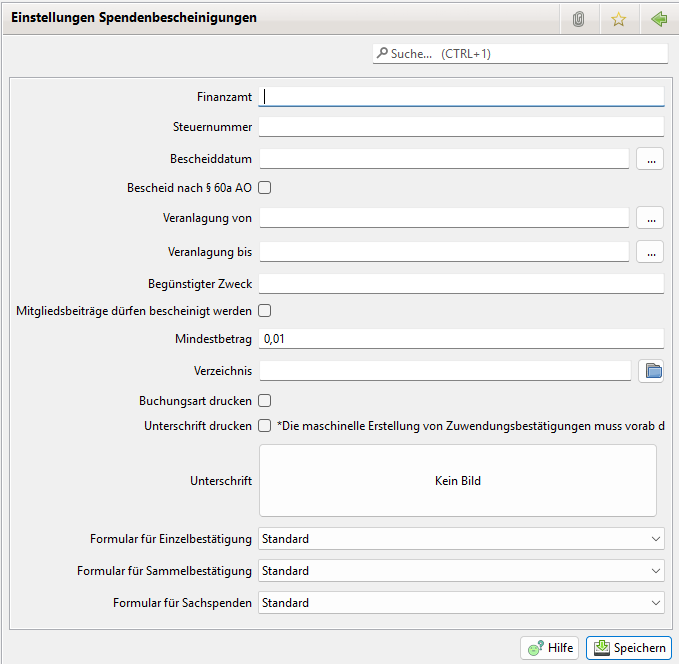Click the magnifier icon in search box
Image resolution: width=679 pixels, height=664 pixels.
(x=382, y=54)
